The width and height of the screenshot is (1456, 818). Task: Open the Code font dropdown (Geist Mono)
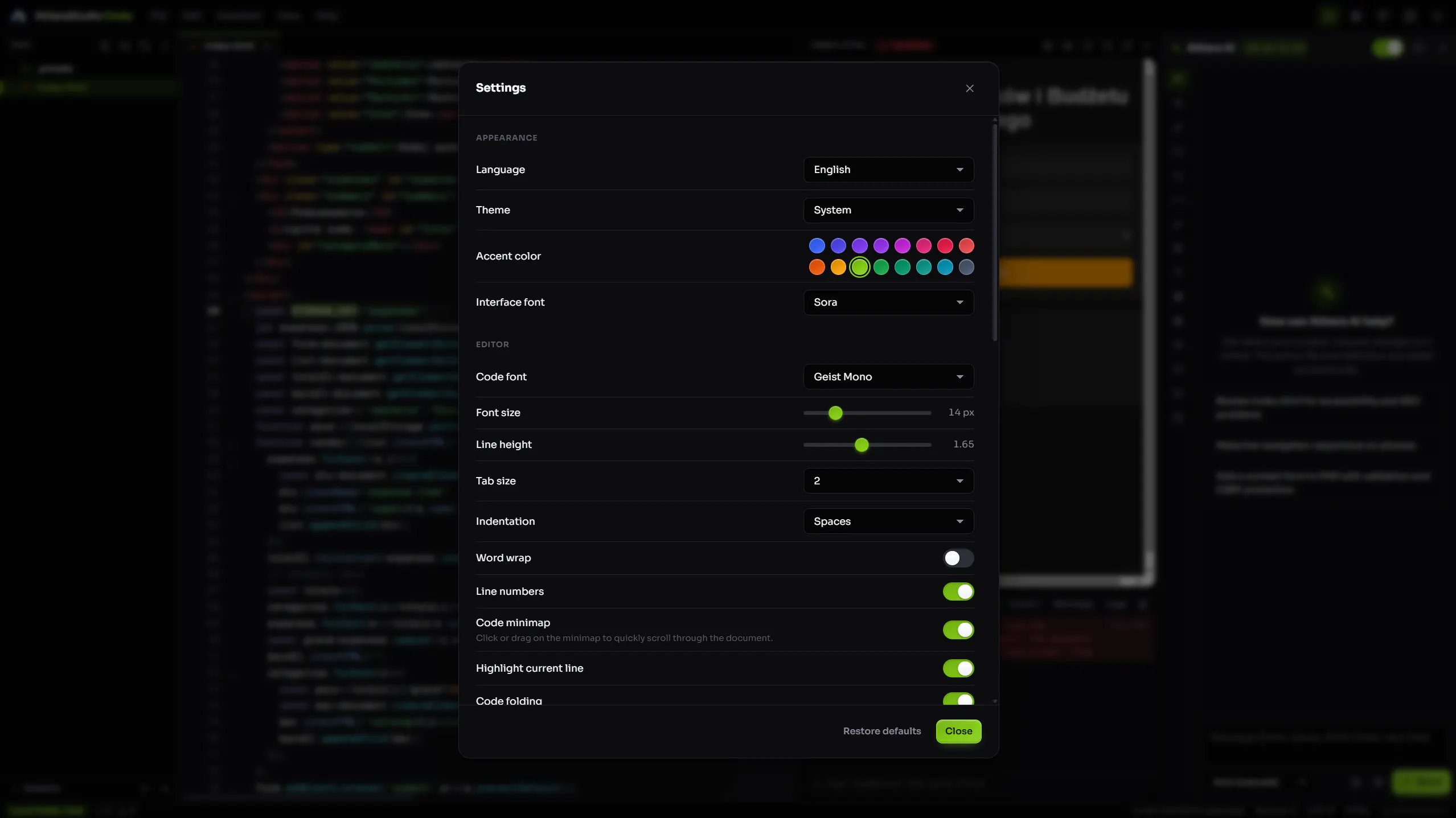click(888, 377)
